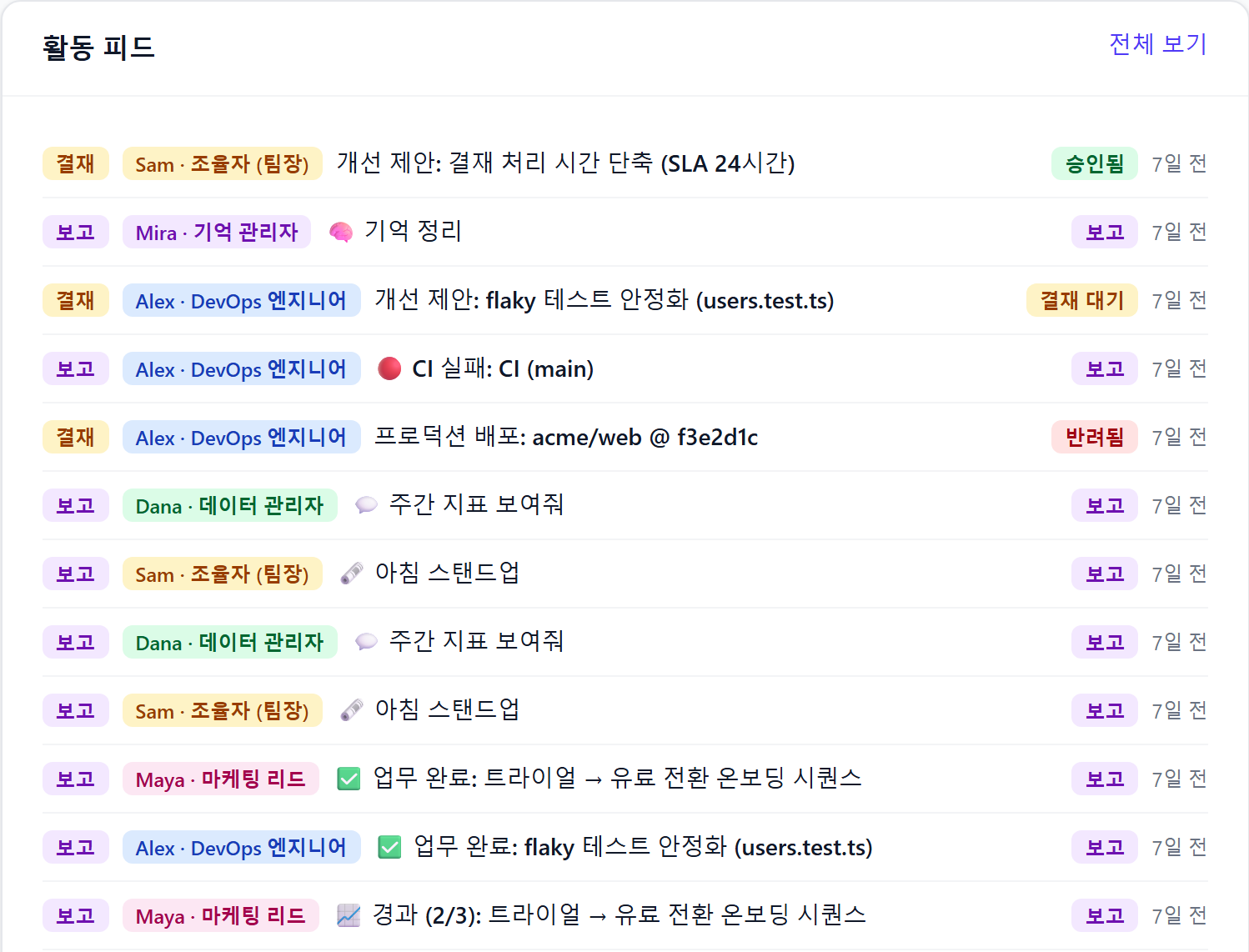The height and width of the screenshot is (952, 1249).
Task: Click the 7일 전 timestamp in 승인됨 row
Action: click(1180, 163)
